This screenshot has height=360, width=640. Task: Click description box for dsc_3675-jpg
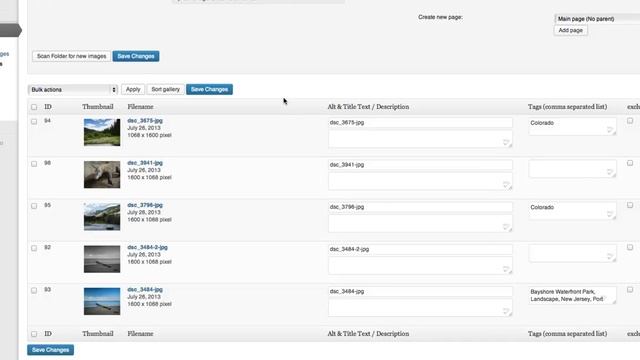pos(420,139)
